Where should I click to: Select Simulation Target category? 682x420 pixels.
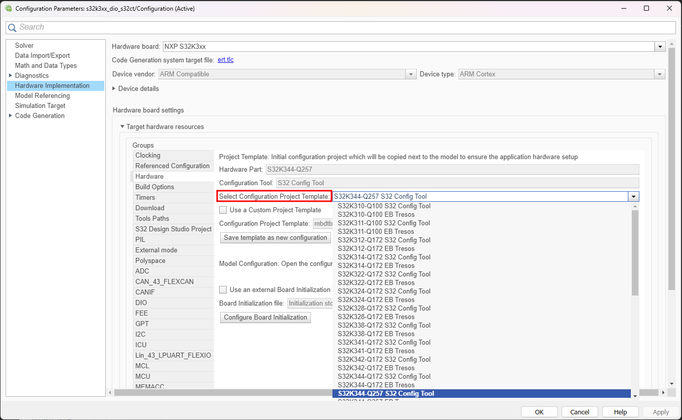(40, 106)
